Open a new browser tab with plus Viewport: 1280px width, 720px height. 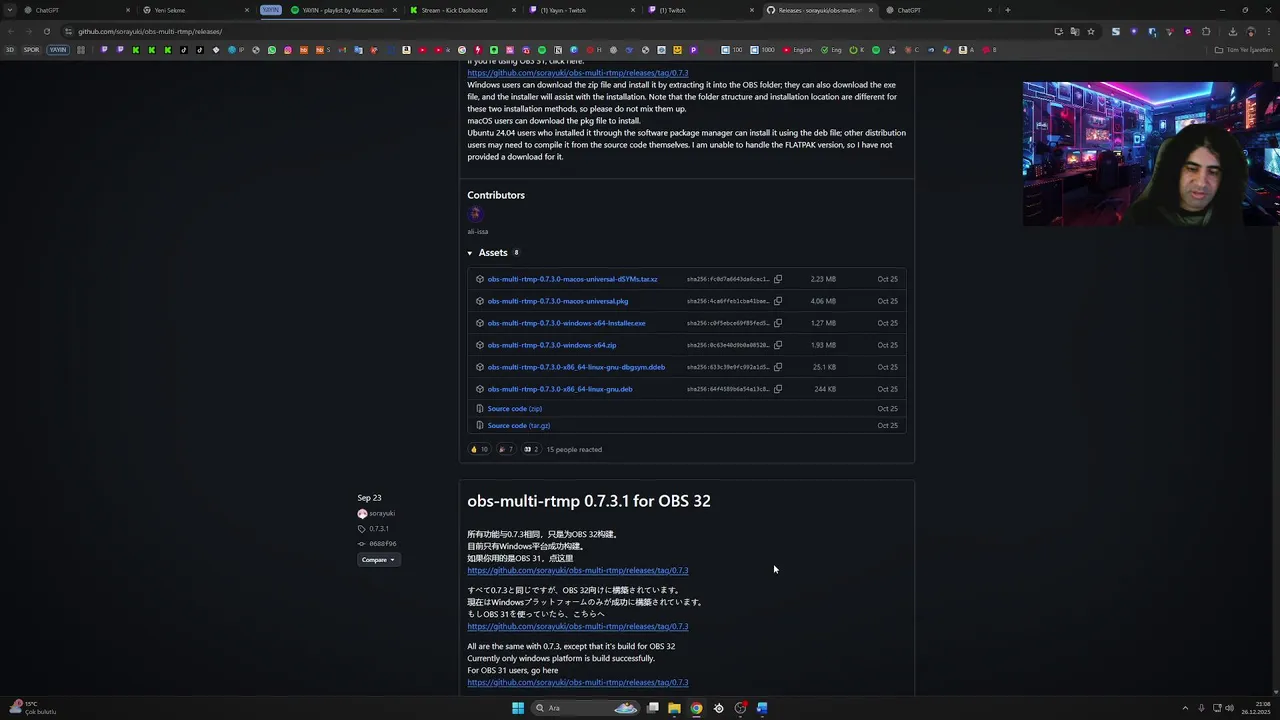coord(1007,10)
